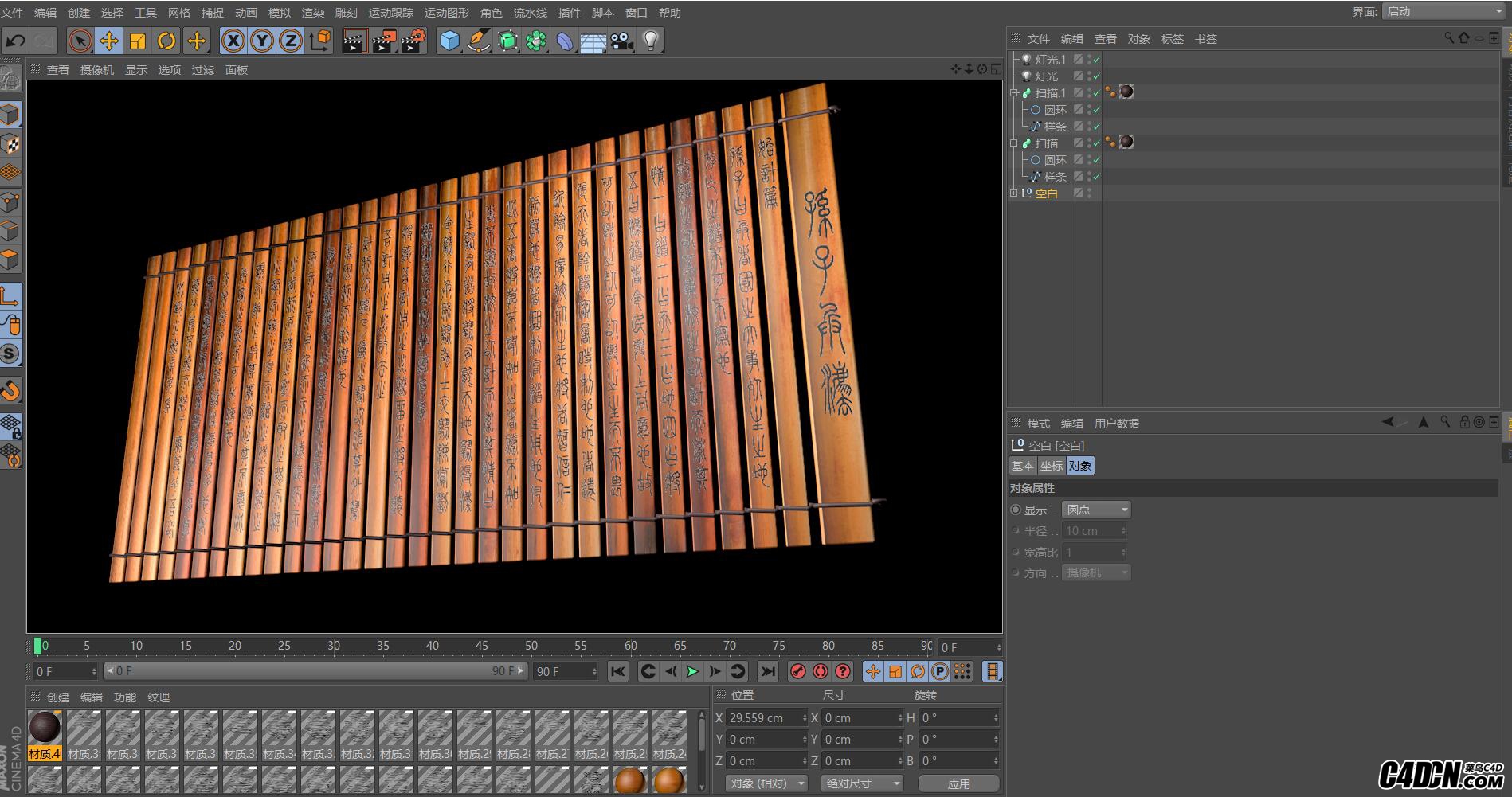
Task: Enable the record active objects button
Action: coord(797,671)
